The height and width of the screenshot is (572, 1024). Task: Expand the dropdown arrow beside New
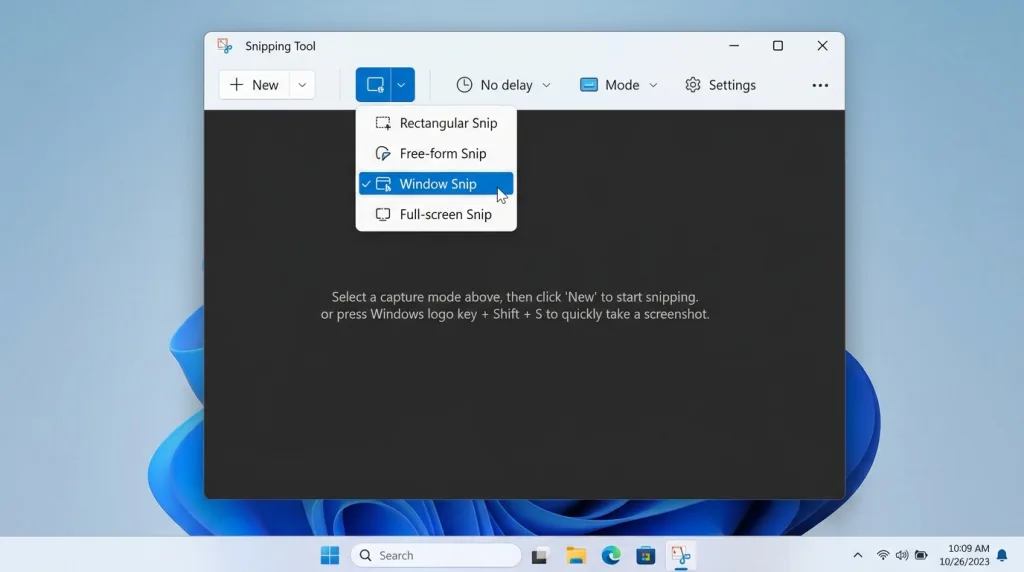(x=302, y=85)
